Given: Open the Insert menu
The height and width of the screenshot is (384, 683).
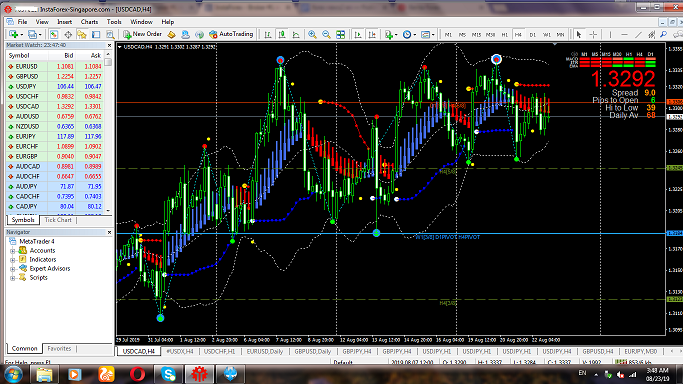Looking at the screenshot, I should [x=64, y=22].
